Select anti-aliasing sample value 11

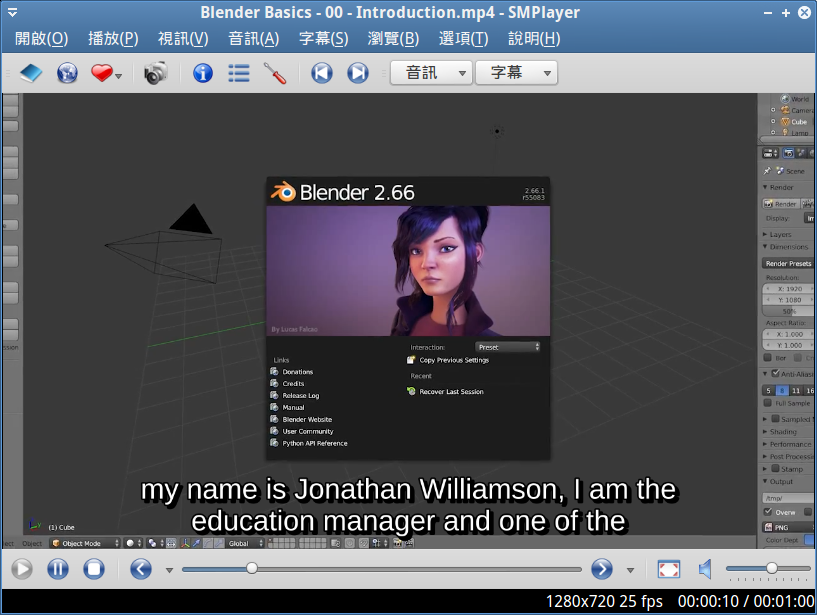(796, 390)
